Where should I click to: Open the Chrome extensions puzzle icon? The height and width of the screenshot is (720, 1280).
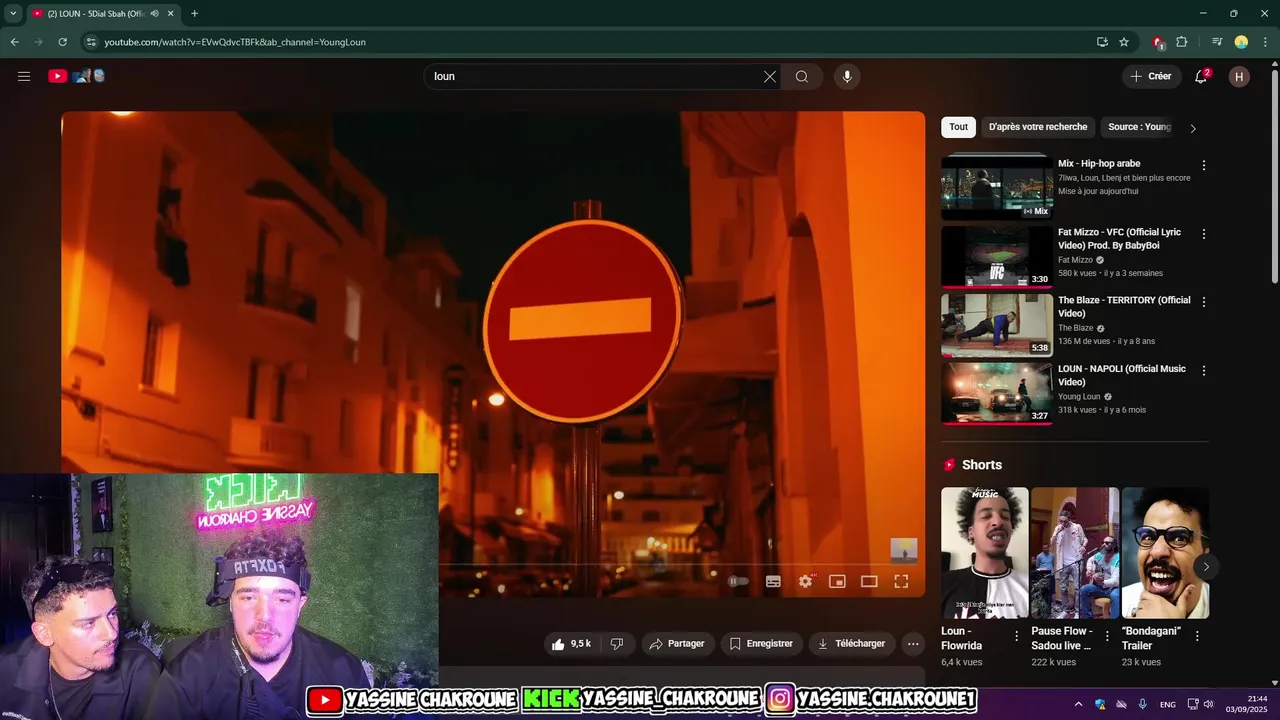[1182, 42]
